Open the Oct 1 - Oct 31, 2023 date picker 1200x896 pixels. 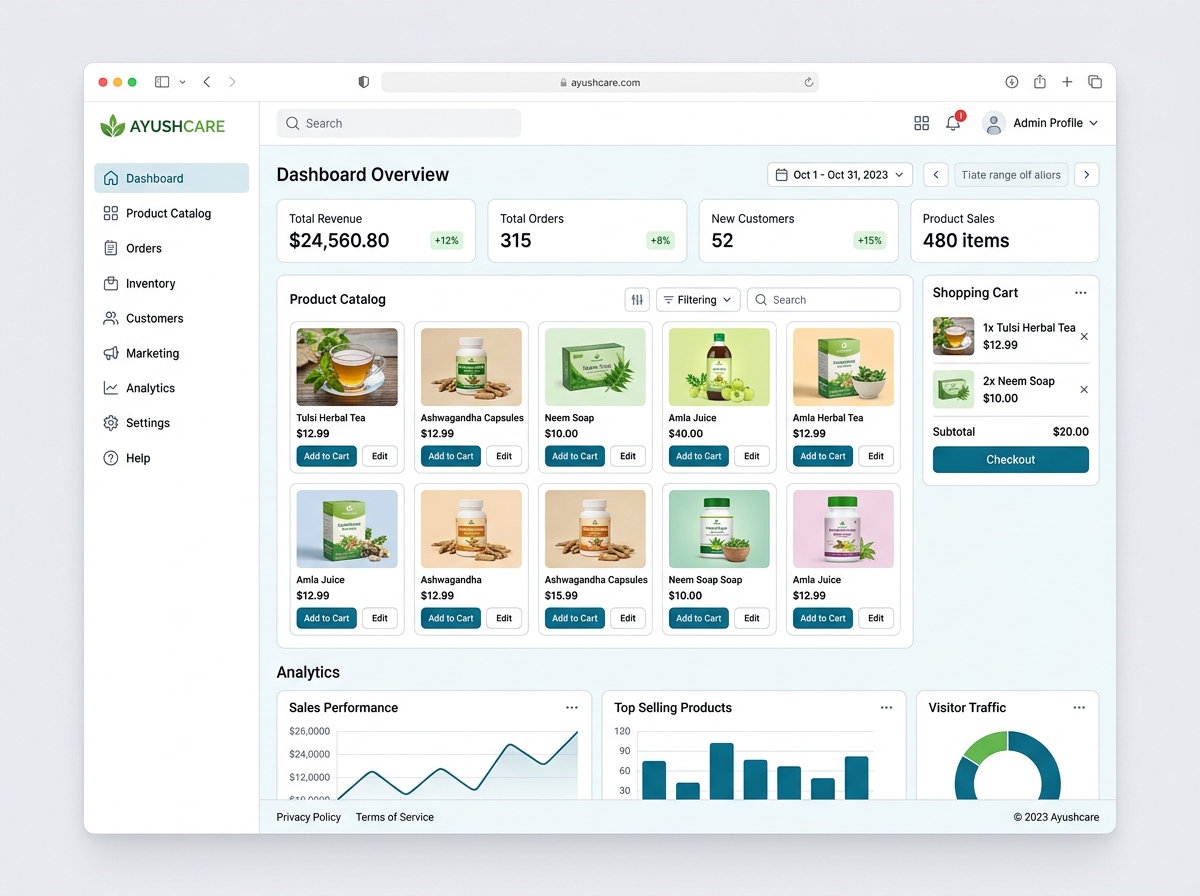[840, 175]
